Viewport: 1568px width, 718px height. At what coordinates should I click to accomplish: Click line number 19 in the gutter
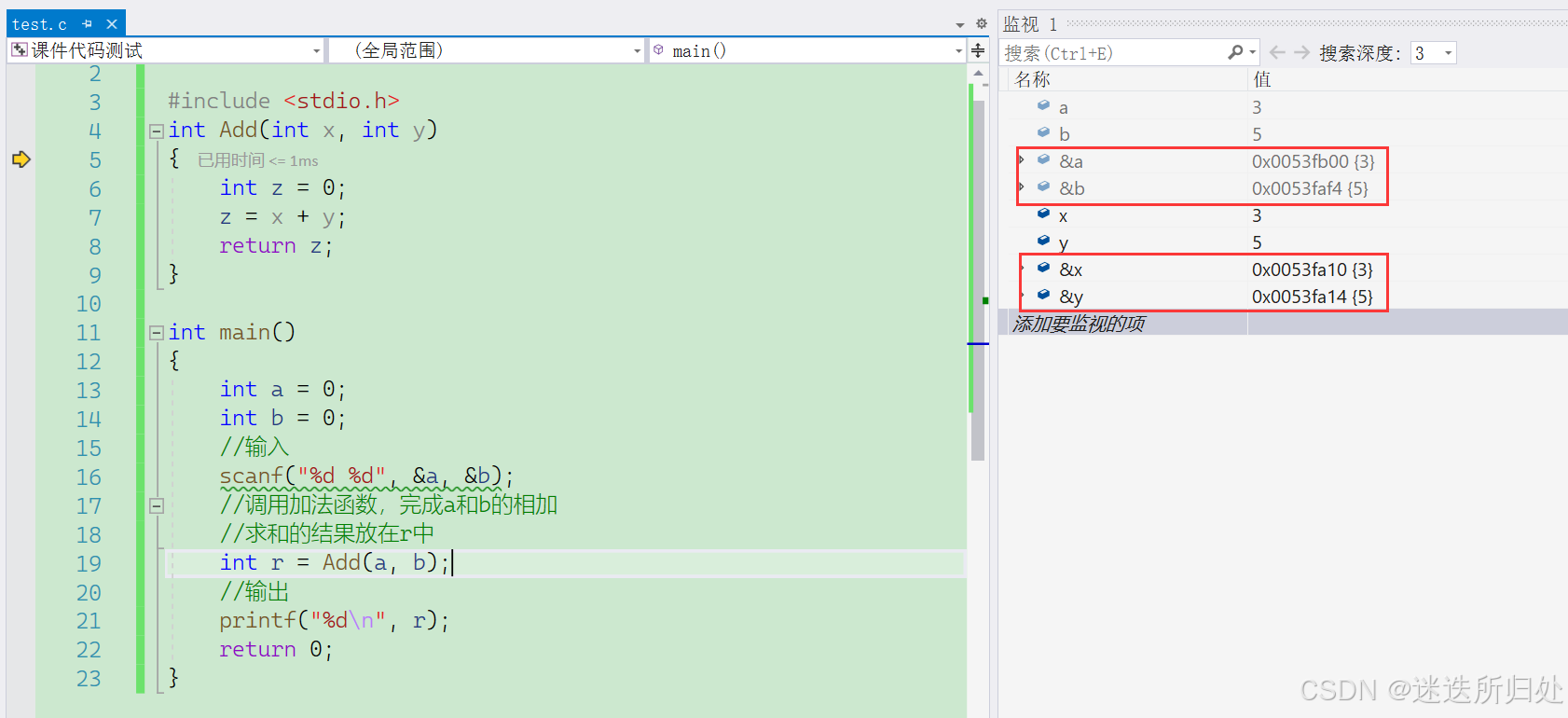tap(89, 564)
